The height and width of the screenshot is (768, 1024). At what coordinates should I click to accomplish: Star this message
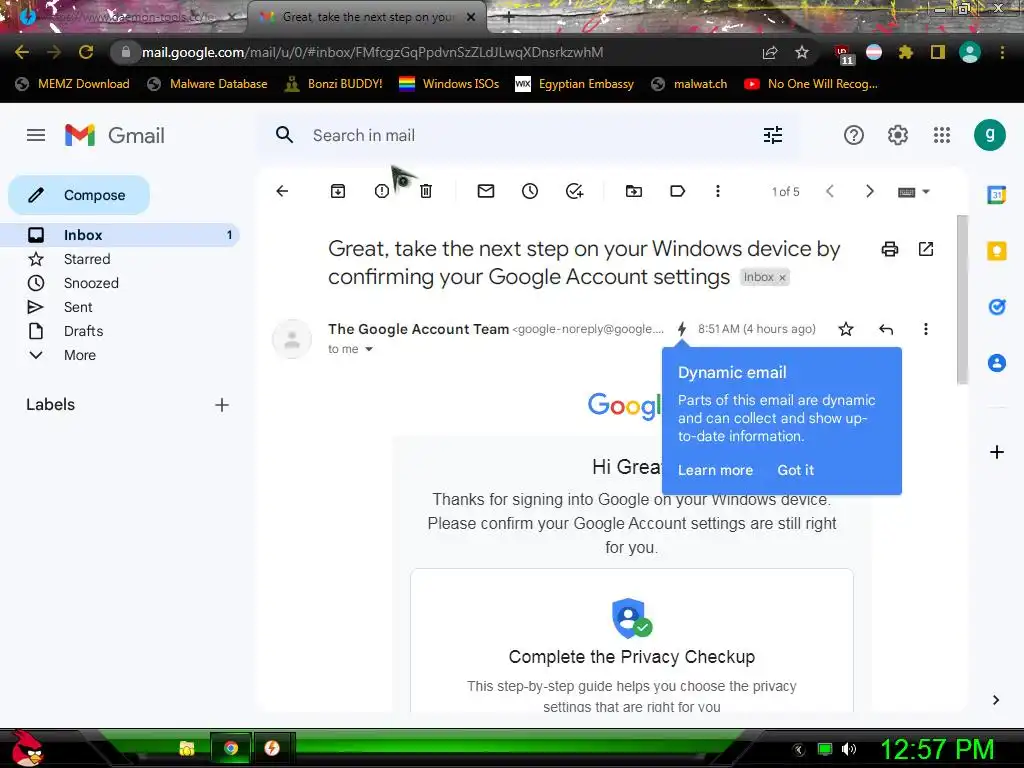(846, 328)
